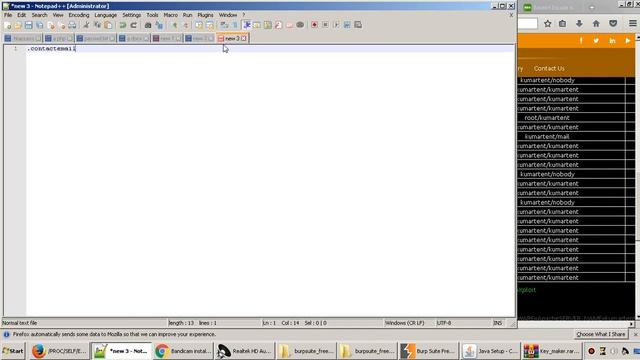Click the Copy toolbar icon
The image size is (640, 360).
click(x=97, y=25)
